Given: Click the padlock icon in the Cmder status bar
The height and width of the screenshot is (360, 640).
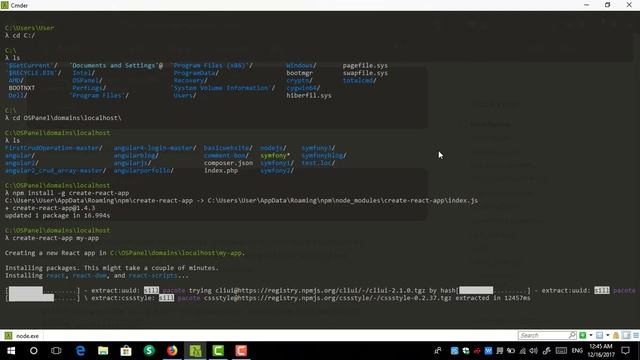Looking at the screenshot, I should [x=616, y=335].
